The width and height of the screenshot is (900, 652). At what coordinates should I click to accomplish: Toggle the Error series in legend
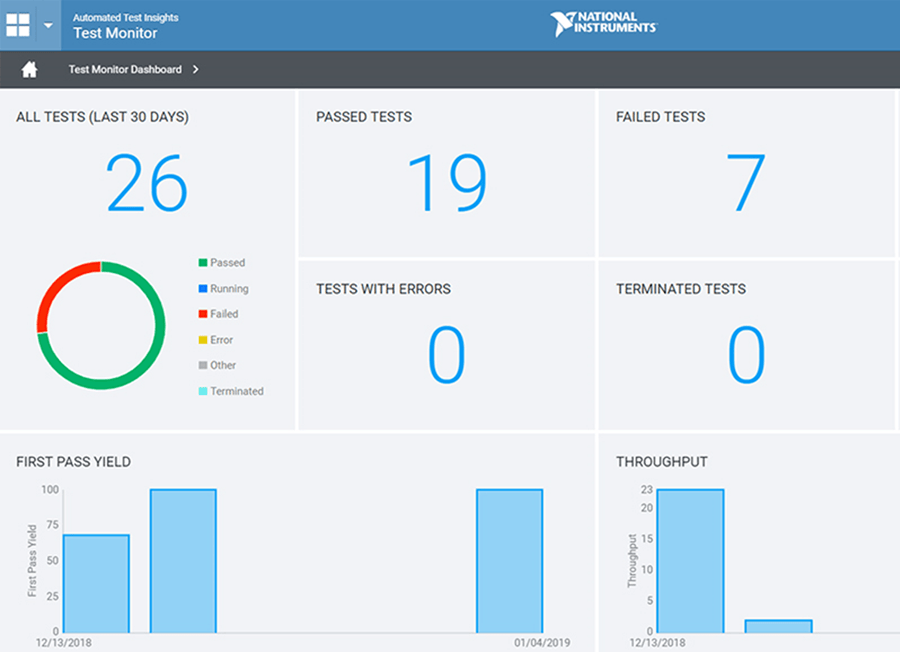point(220,340)
